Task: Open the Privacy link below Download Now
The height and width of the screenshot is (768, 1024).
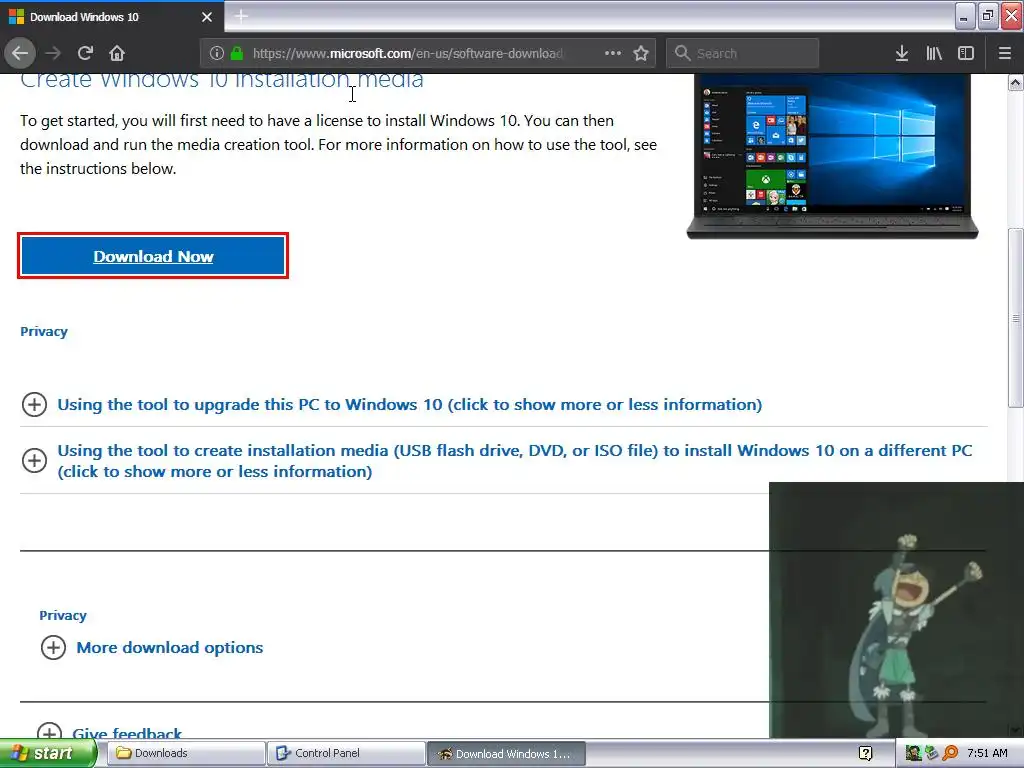Action: tap(44, 332)
